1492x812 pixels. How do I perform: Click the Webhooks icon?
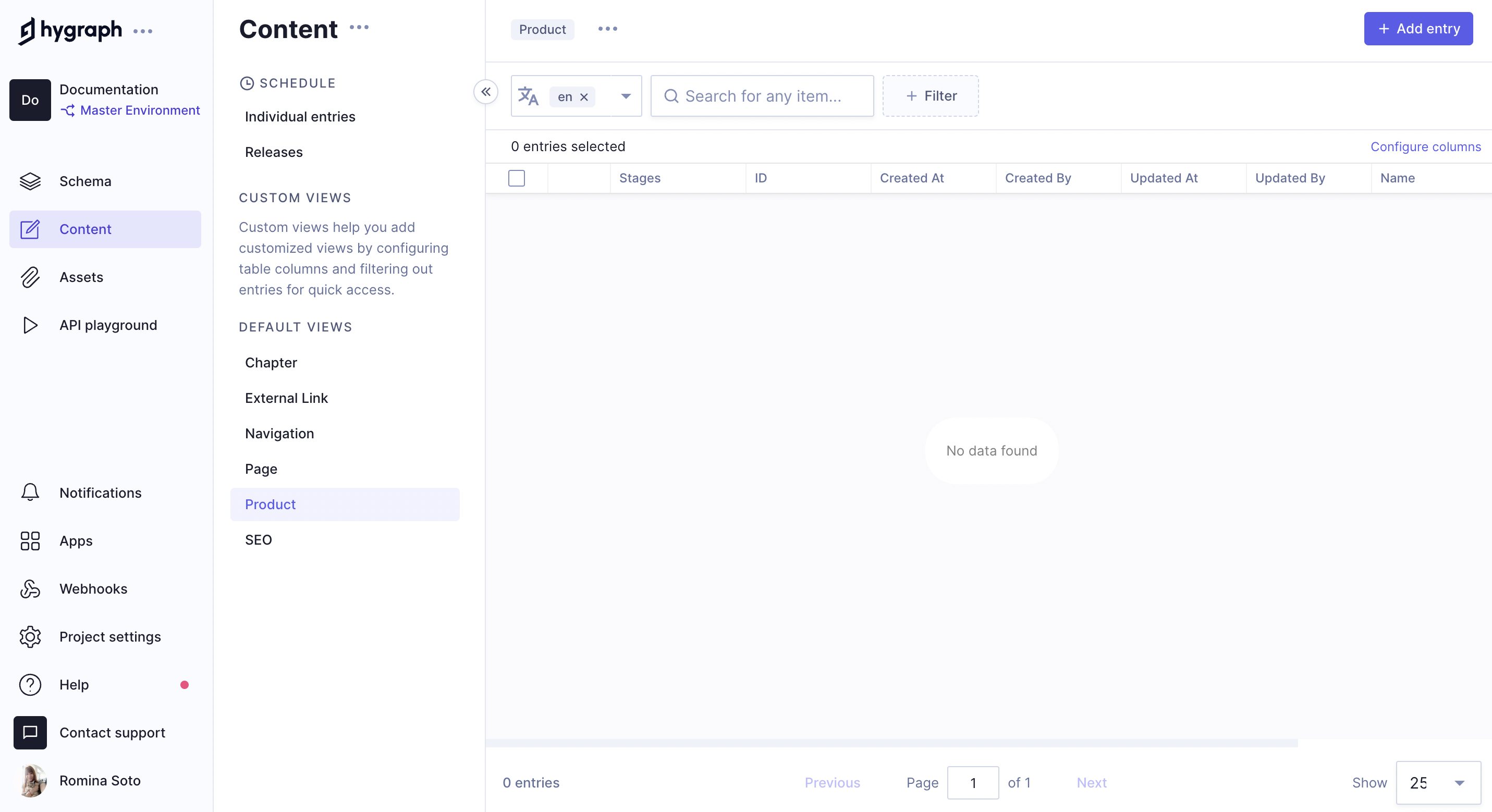coord(30,589)
